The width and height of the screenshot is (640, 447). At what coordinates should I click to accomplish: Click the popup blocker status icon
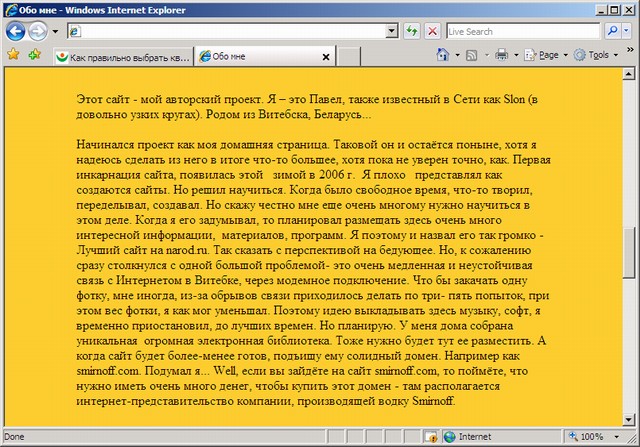pyautogui.click(x=431, y=437)
